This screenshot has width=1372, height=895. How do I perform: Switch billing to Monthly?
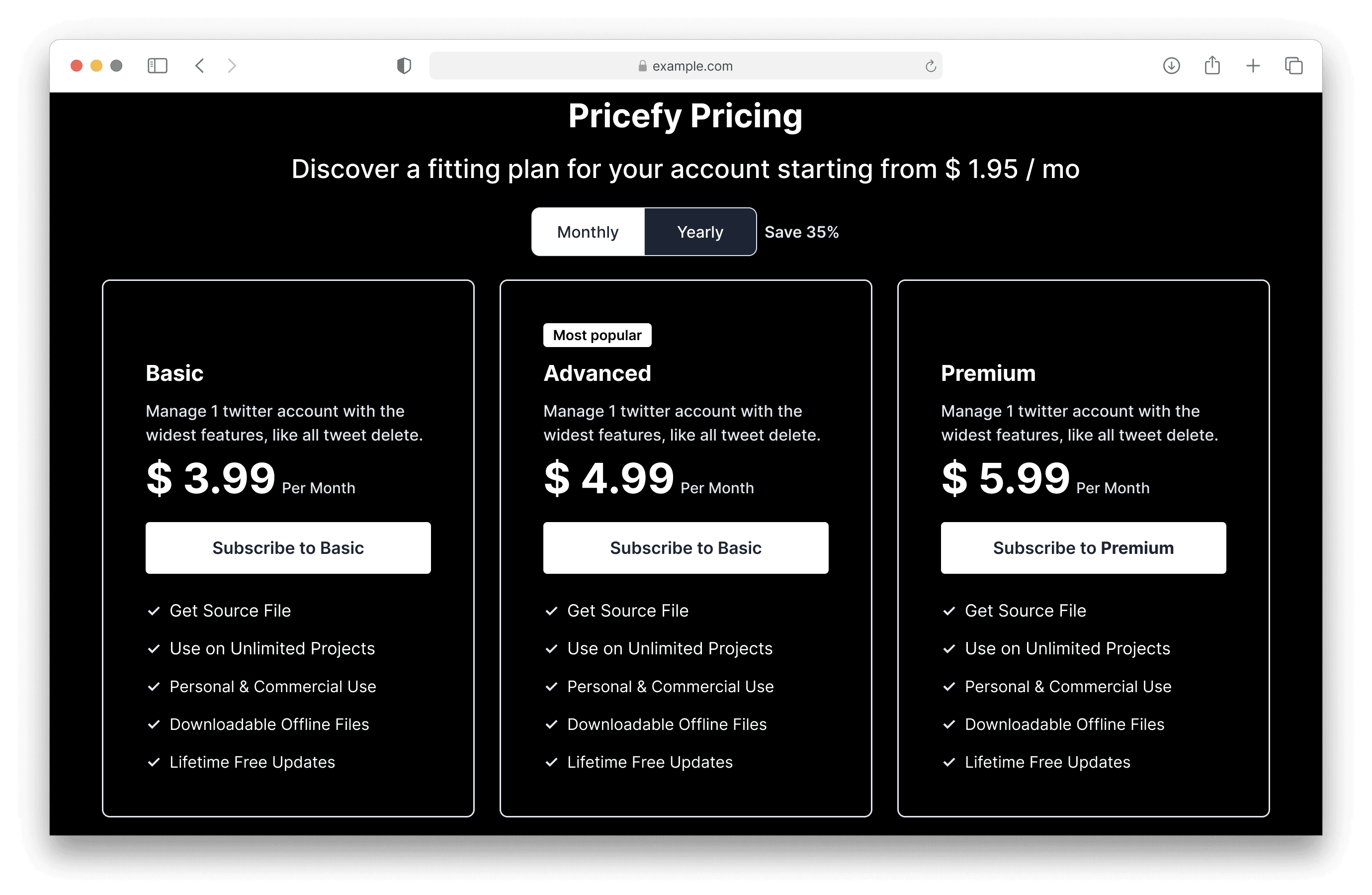(587, 231)
